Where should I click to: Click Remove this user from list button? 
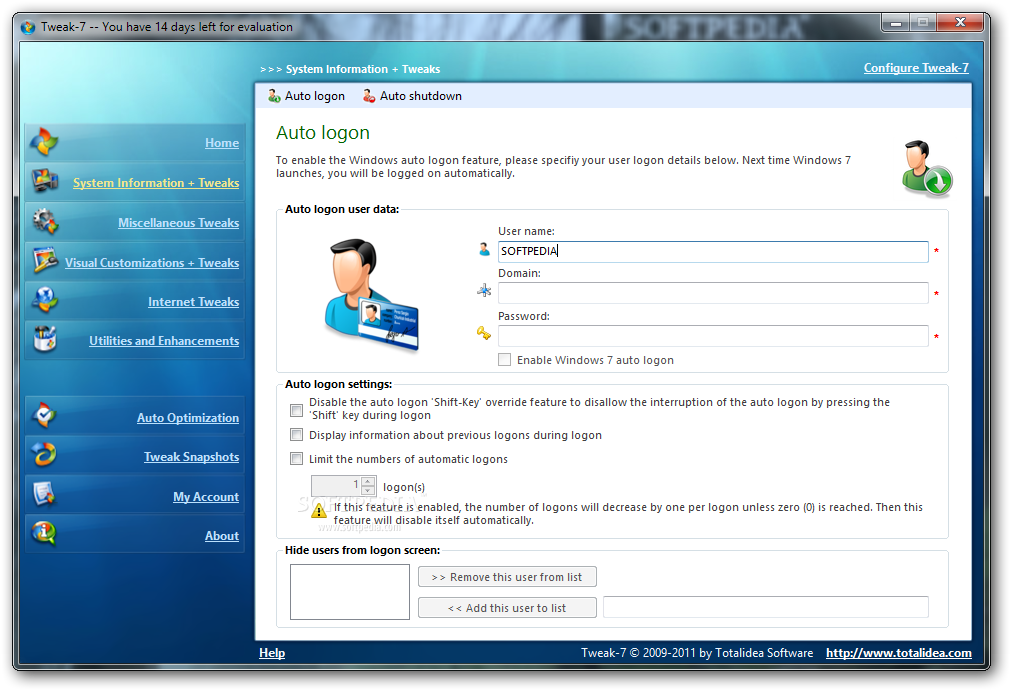click(507, 577)
